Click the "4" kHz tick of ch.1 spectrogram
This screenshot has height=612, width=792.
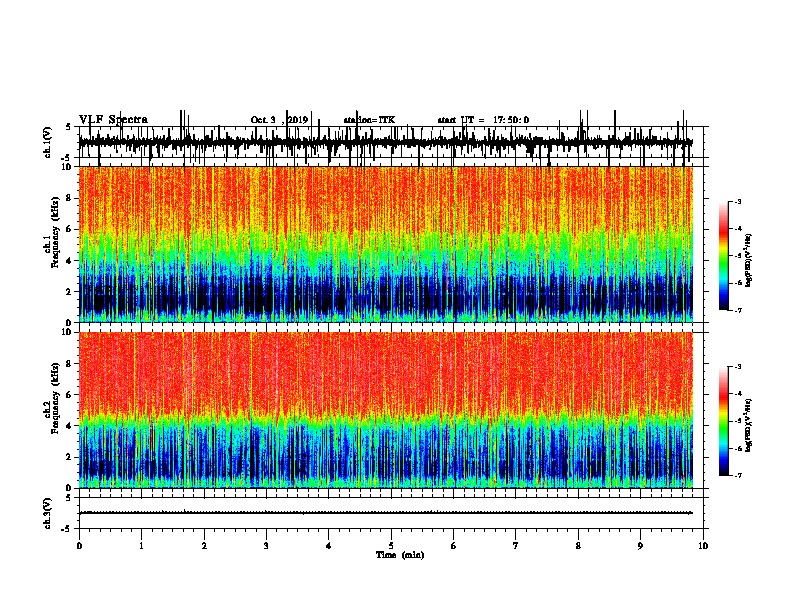tap(69, 261)
